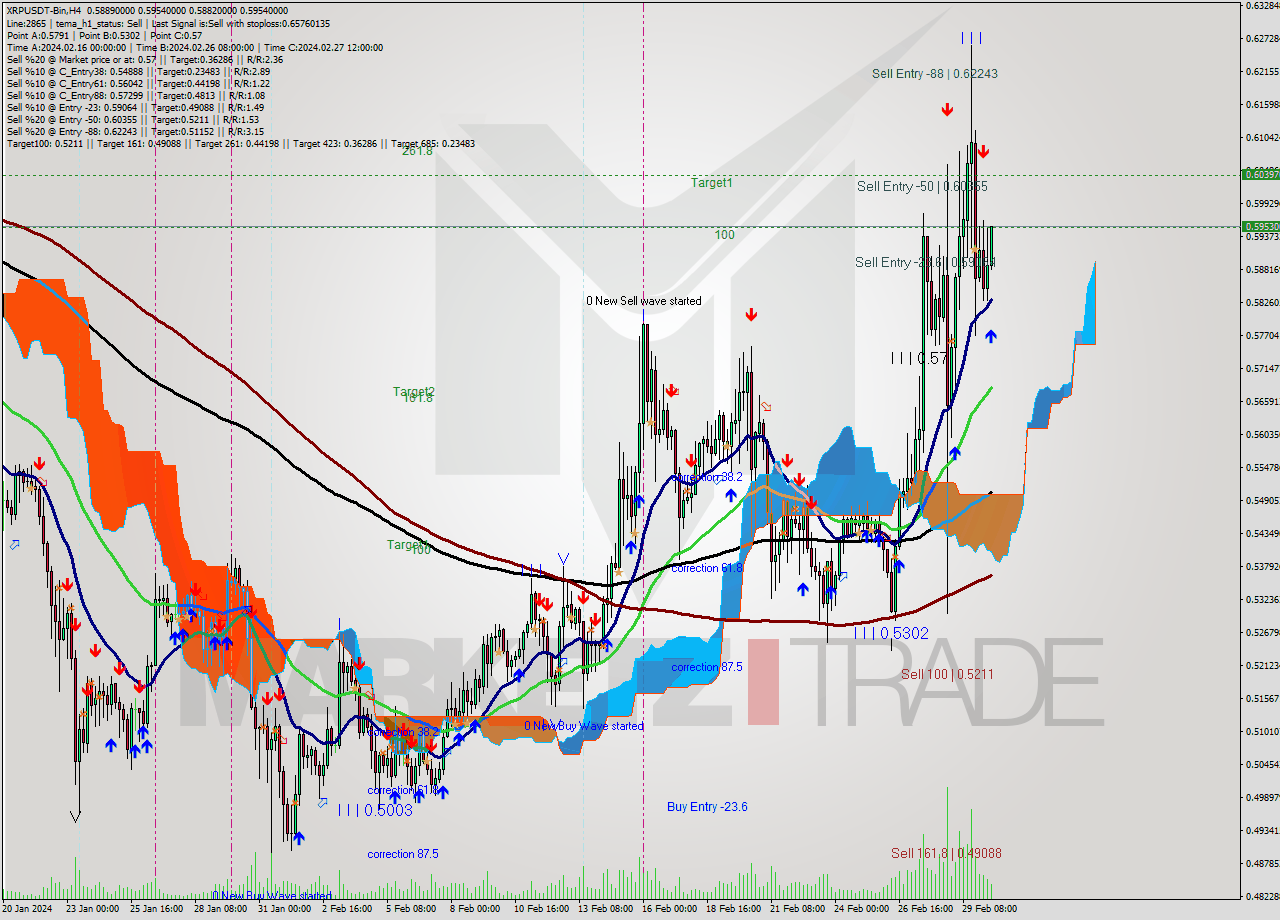Click the 0.5434 price axis label

tap(1262, 534)
